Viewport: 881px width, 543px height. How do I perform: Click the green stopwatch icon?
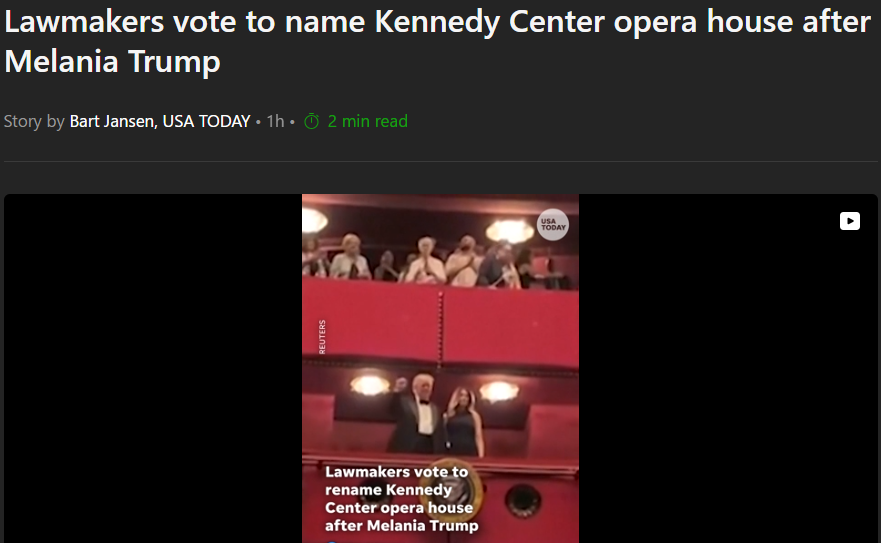pyautogui.click(x=311, y=121)
